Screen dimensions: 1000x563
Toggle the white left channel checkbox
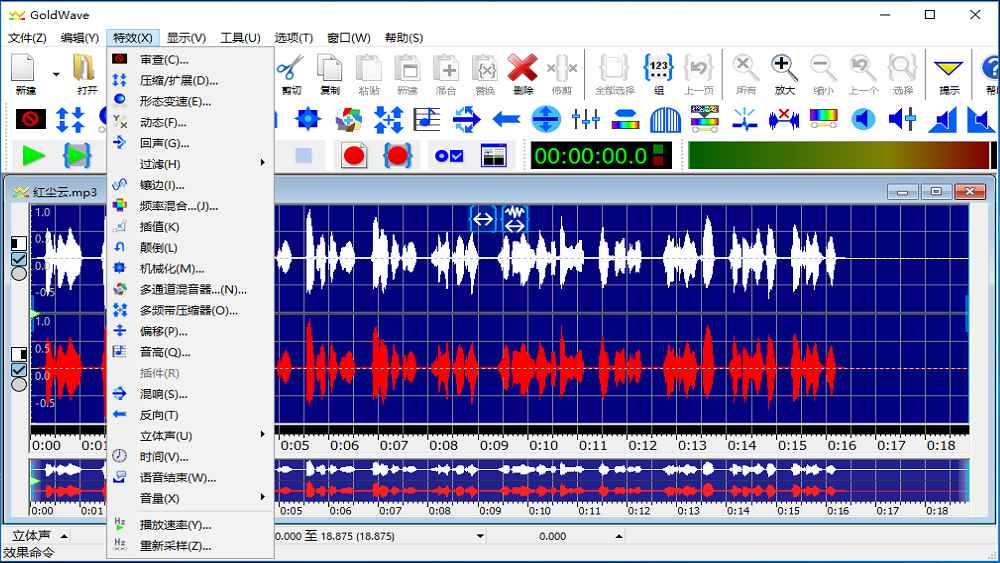pos(18,258)
